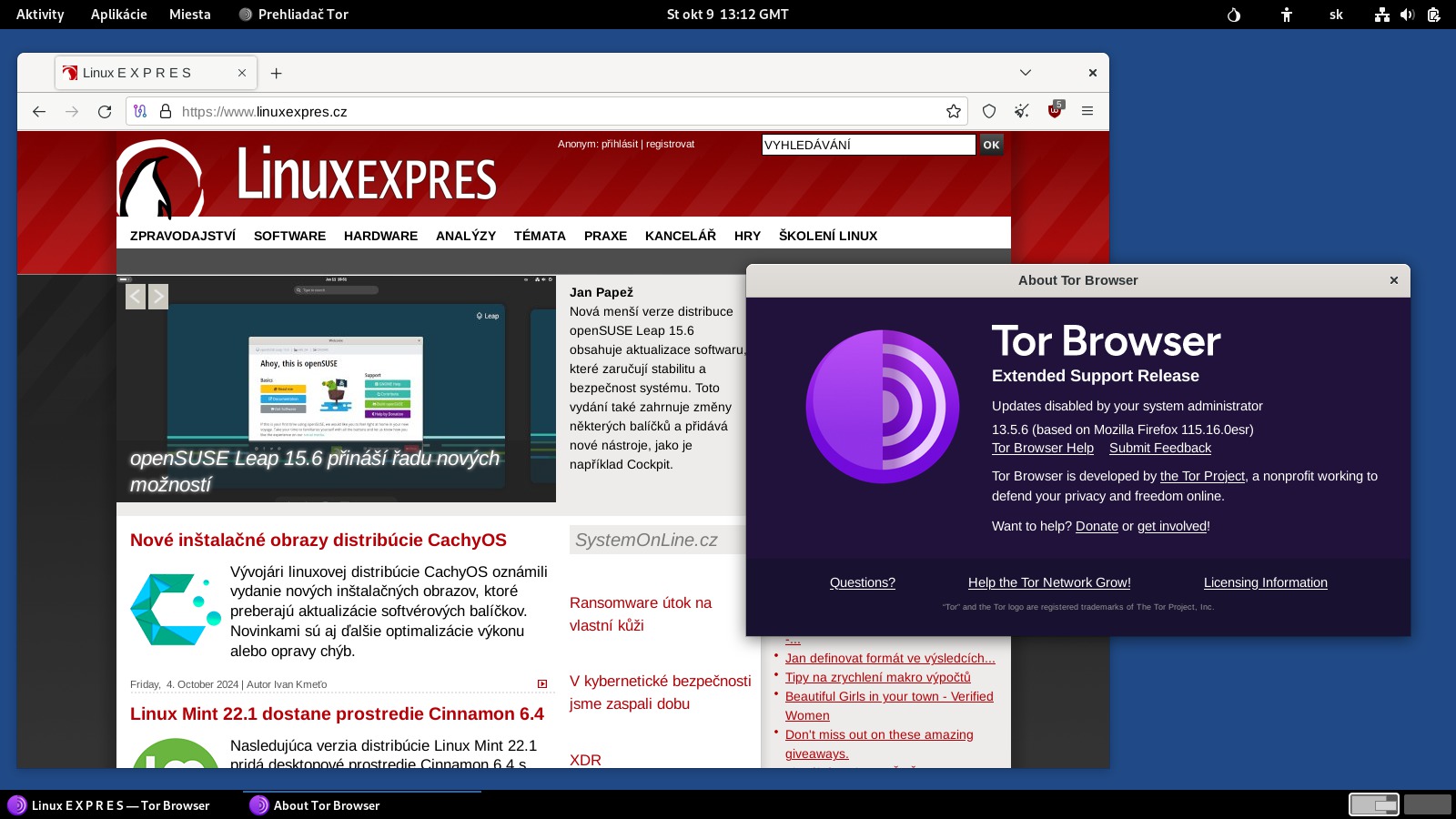Click the night light top bar icon
Image resolution: width=1456 pixels, height=819 pixels.
click(x=1234, y=15)
